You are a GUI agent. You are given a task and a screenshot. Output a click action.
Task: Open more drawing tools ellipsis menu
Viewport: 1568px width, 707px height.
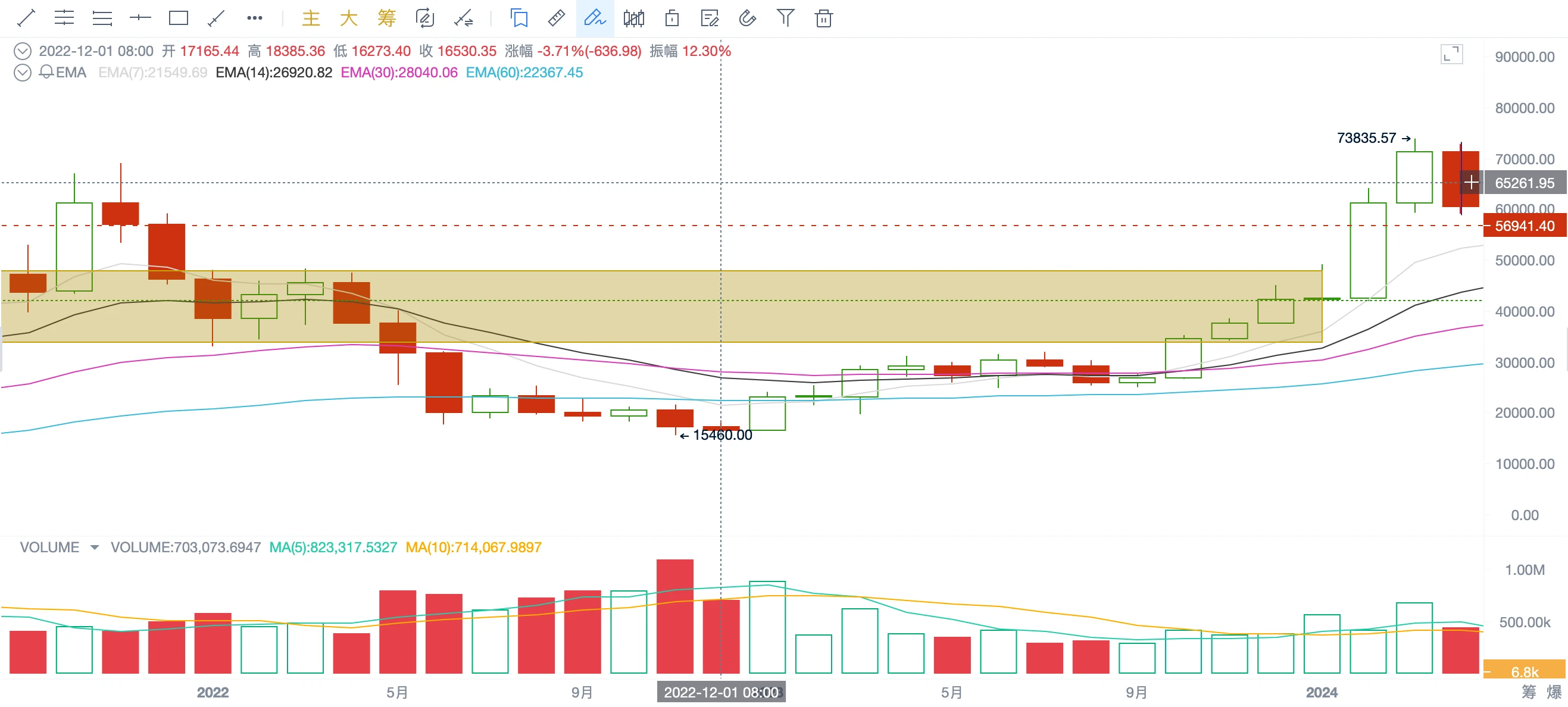[254, 18]
